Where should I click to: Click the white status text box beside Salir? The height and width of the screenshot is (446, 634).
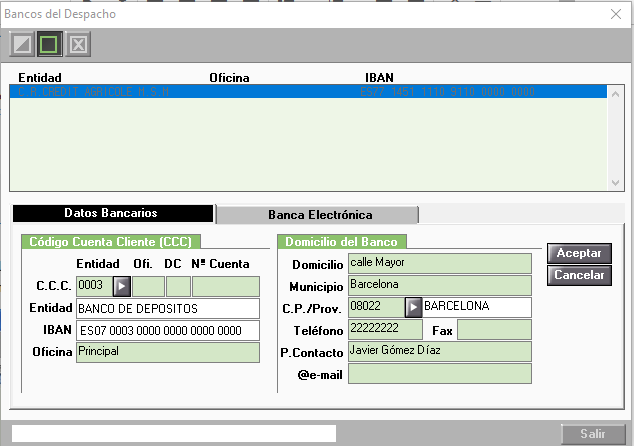point(174,433)
